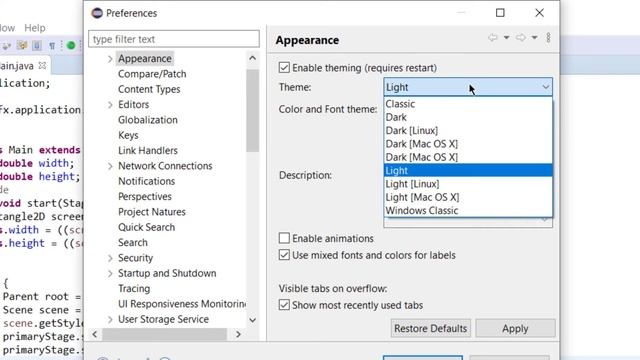The height and width of the screenshot is (360, 640).
Task: Select Project Natures in preferences tree
Action: pyautogui.click(x=152, y=212)
